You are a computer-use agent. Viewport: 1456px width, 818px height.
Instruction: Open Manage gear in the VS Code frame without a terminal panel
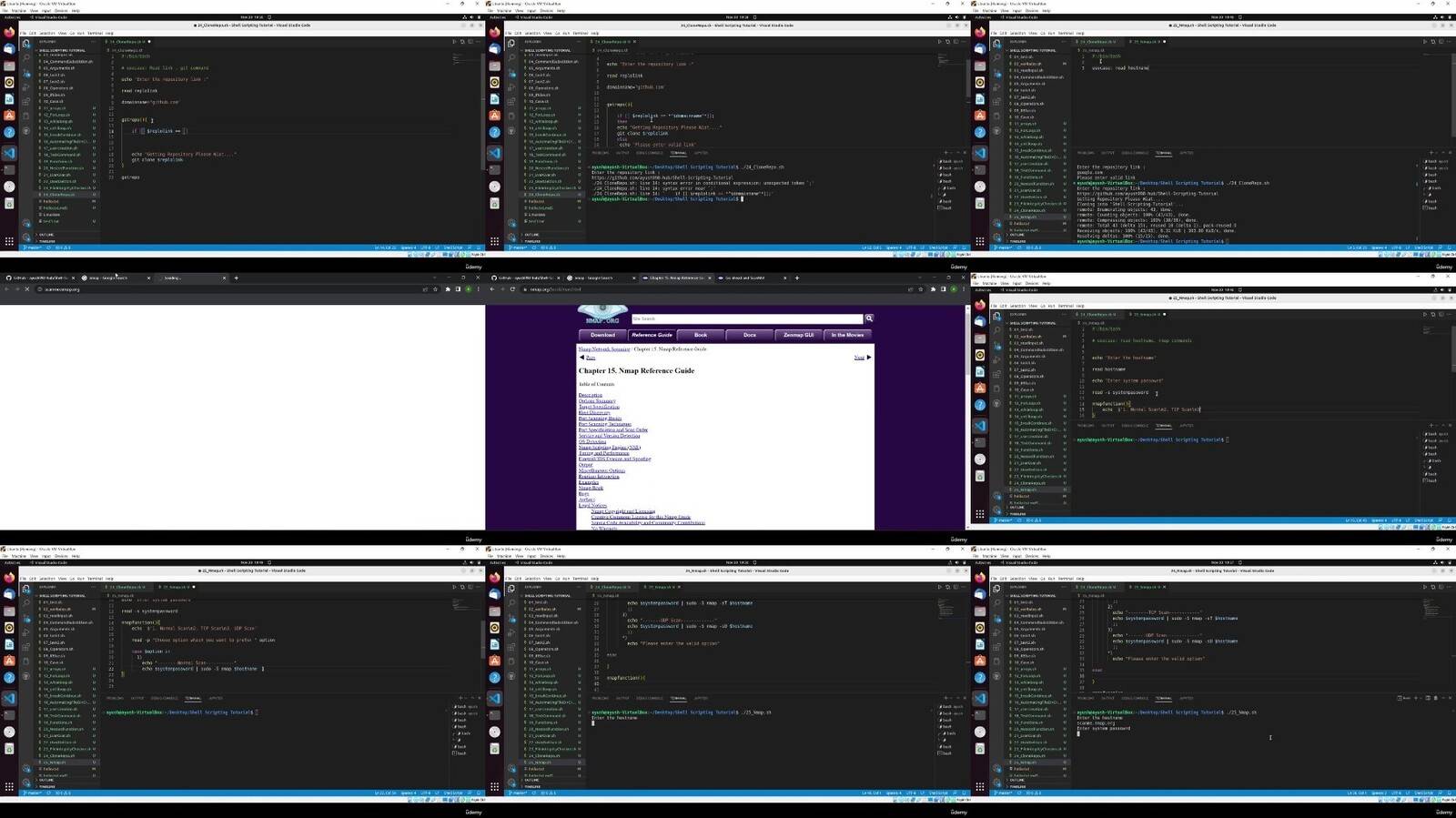(x=26, y=237)
